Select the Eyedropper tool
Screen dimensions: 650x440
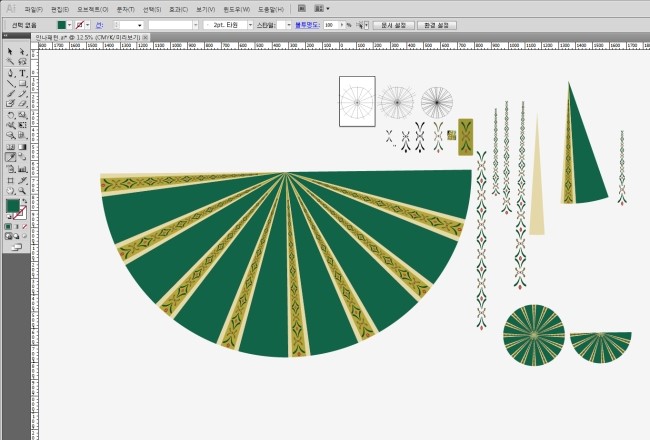click(x=10, y=157)
